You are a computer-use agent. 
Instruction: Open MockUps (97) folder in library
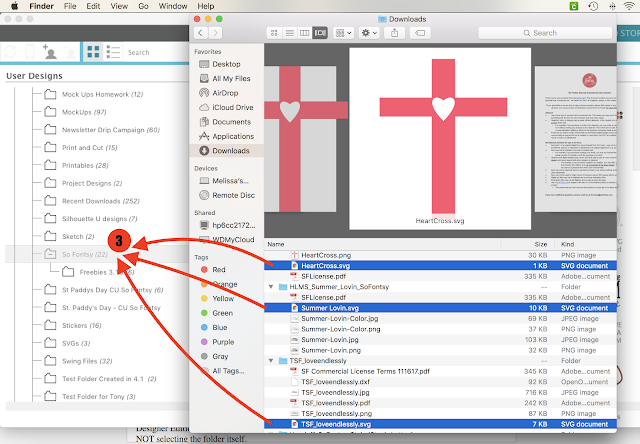[x=84, y=112]
